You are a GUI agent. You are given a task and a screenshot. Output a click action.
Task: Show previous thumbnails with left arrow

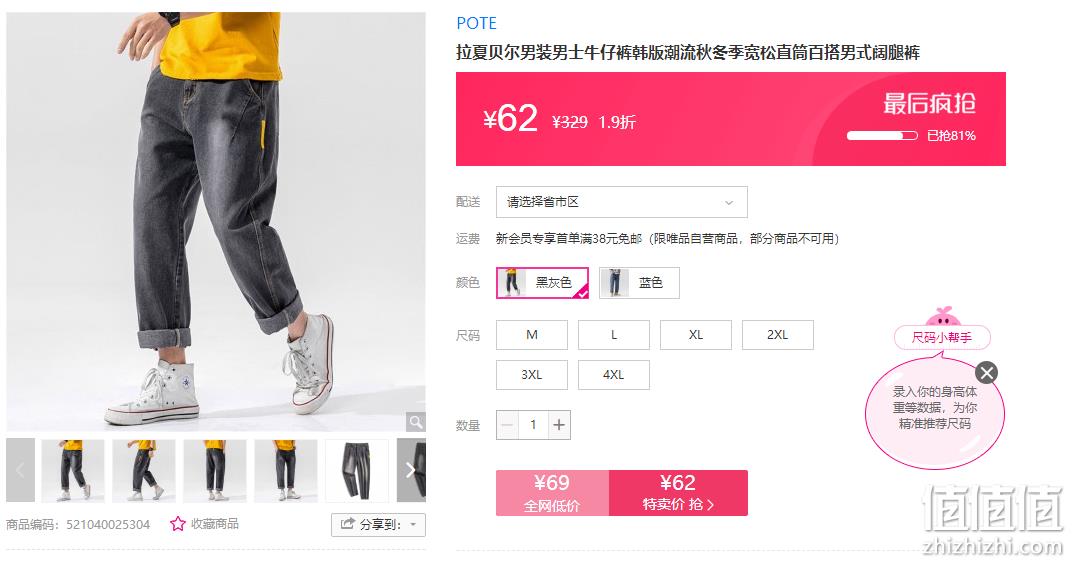pyautogui.click(x=21, y=470)
